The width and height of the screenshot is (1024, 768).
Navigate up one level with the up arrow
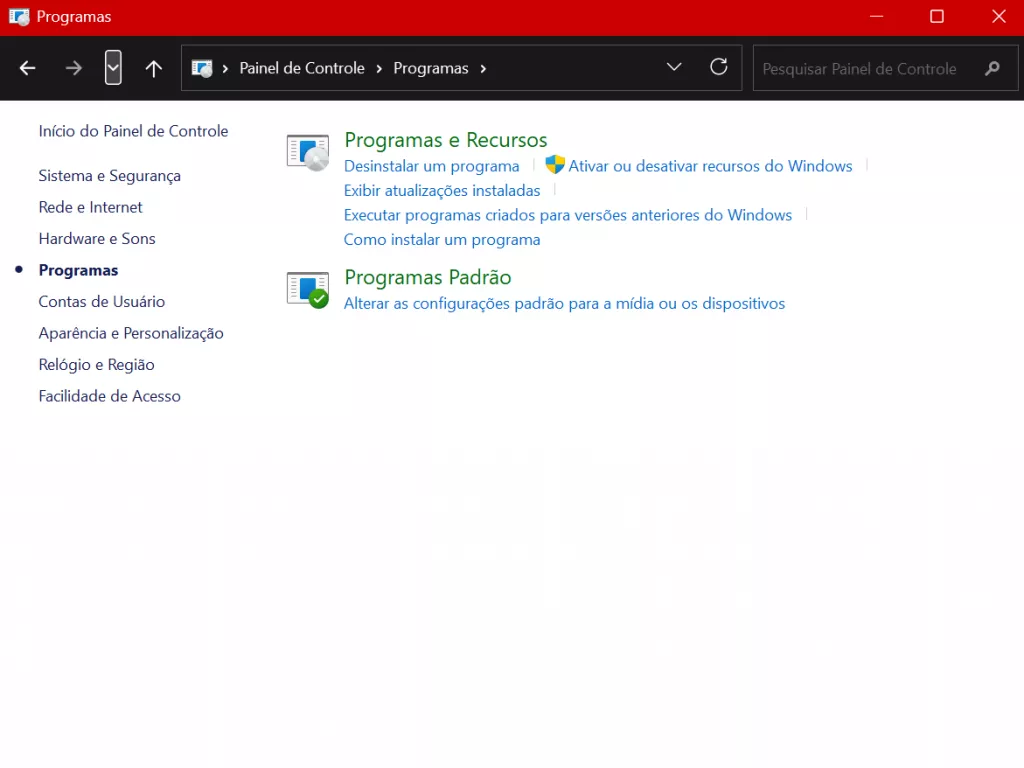(x=153, y=67)
